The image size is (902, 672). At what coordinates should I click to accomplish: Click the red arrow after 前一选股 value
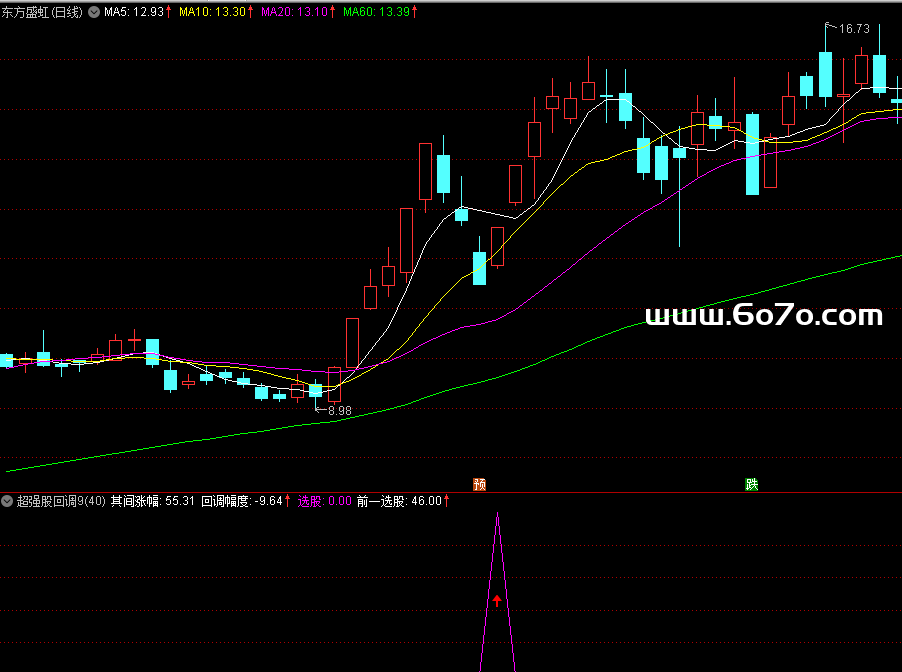pos(446,501)
